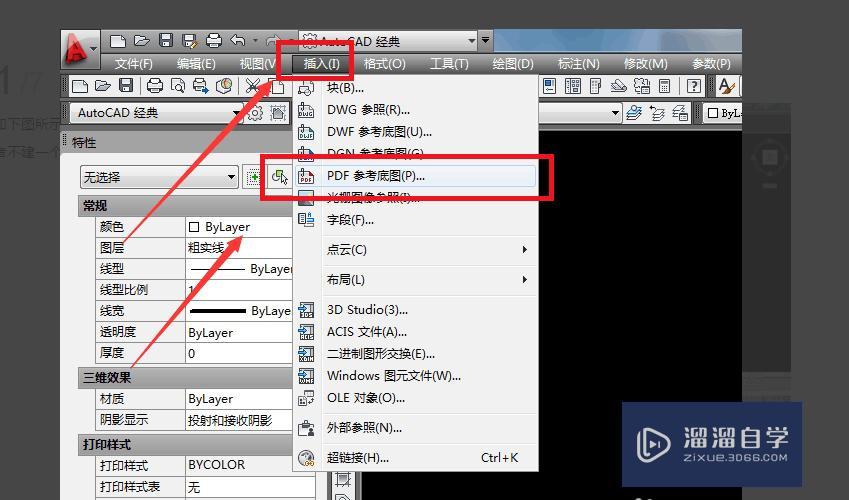Viewport: 849px width, 500px height.
Task: Open the 文件(F) menu
Action: point(133,64)
